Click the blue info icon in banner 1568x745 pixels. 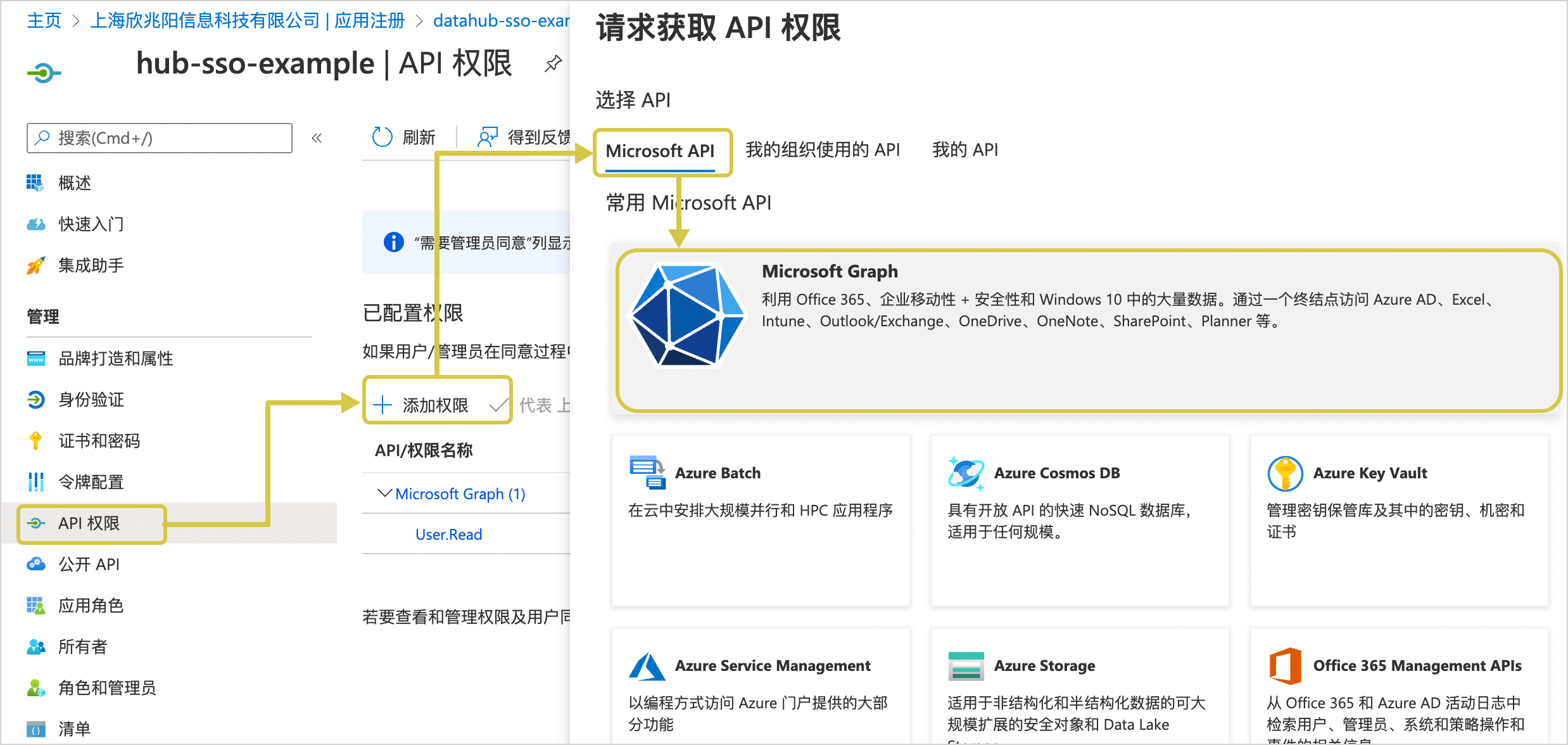pyautogui.click(x=393, y=242)
